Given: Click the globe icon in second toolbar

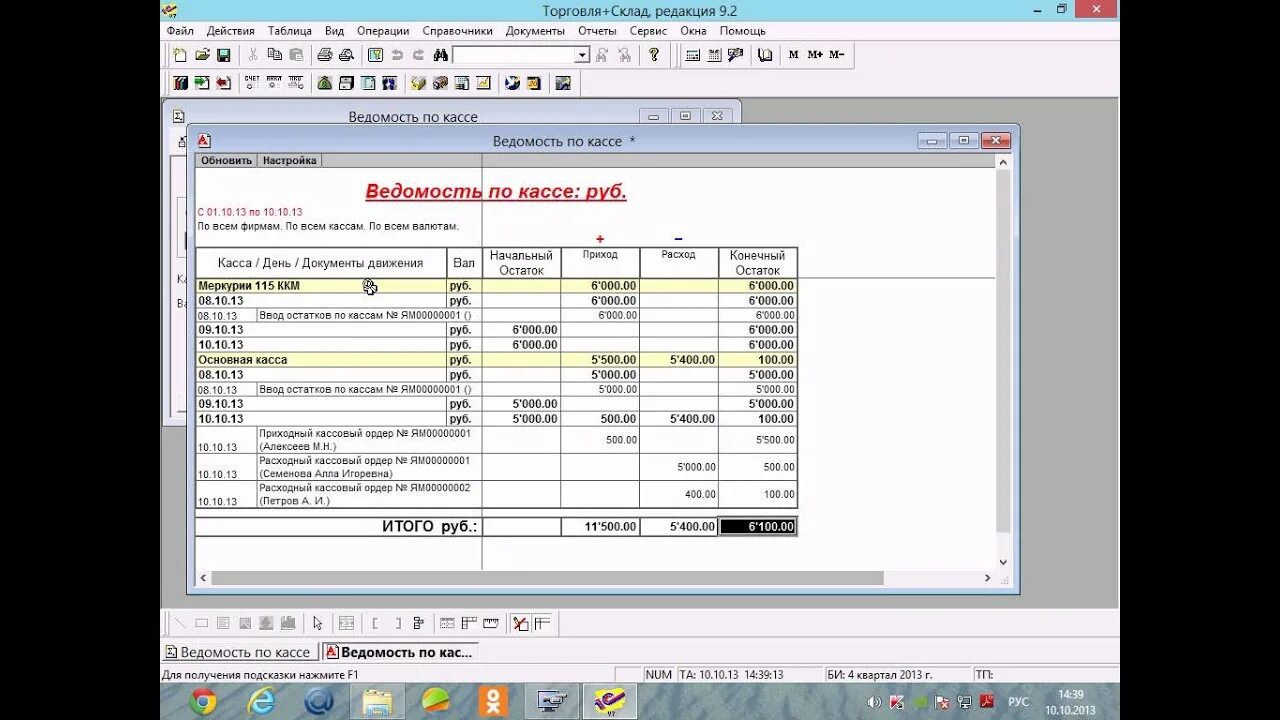Looking at the screenshot, I should (512, 83).
